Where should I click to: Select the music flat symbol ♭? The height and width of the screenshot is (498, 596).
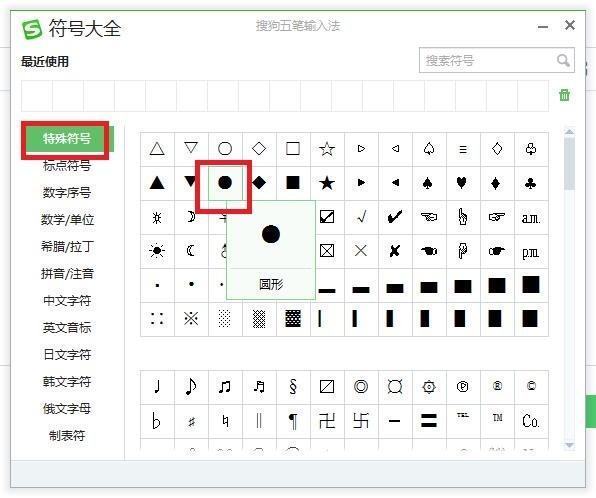tap(157, 421)
